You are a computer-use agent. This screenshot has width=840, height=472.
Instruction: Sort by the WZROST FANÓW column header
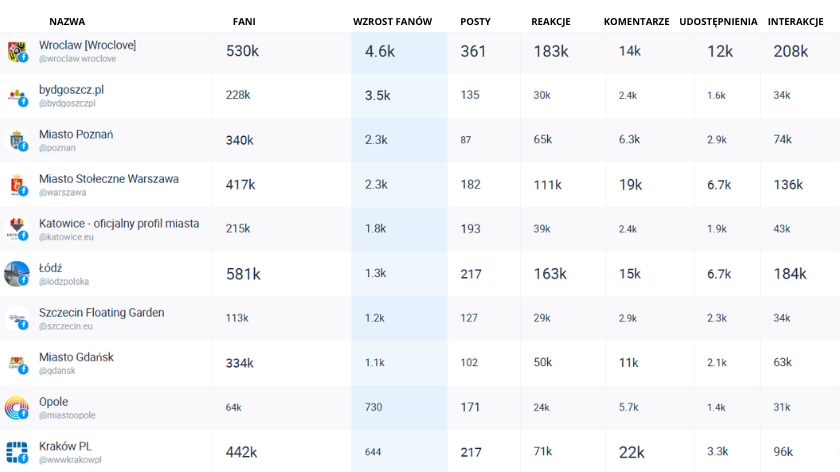(x=398, y=21)
